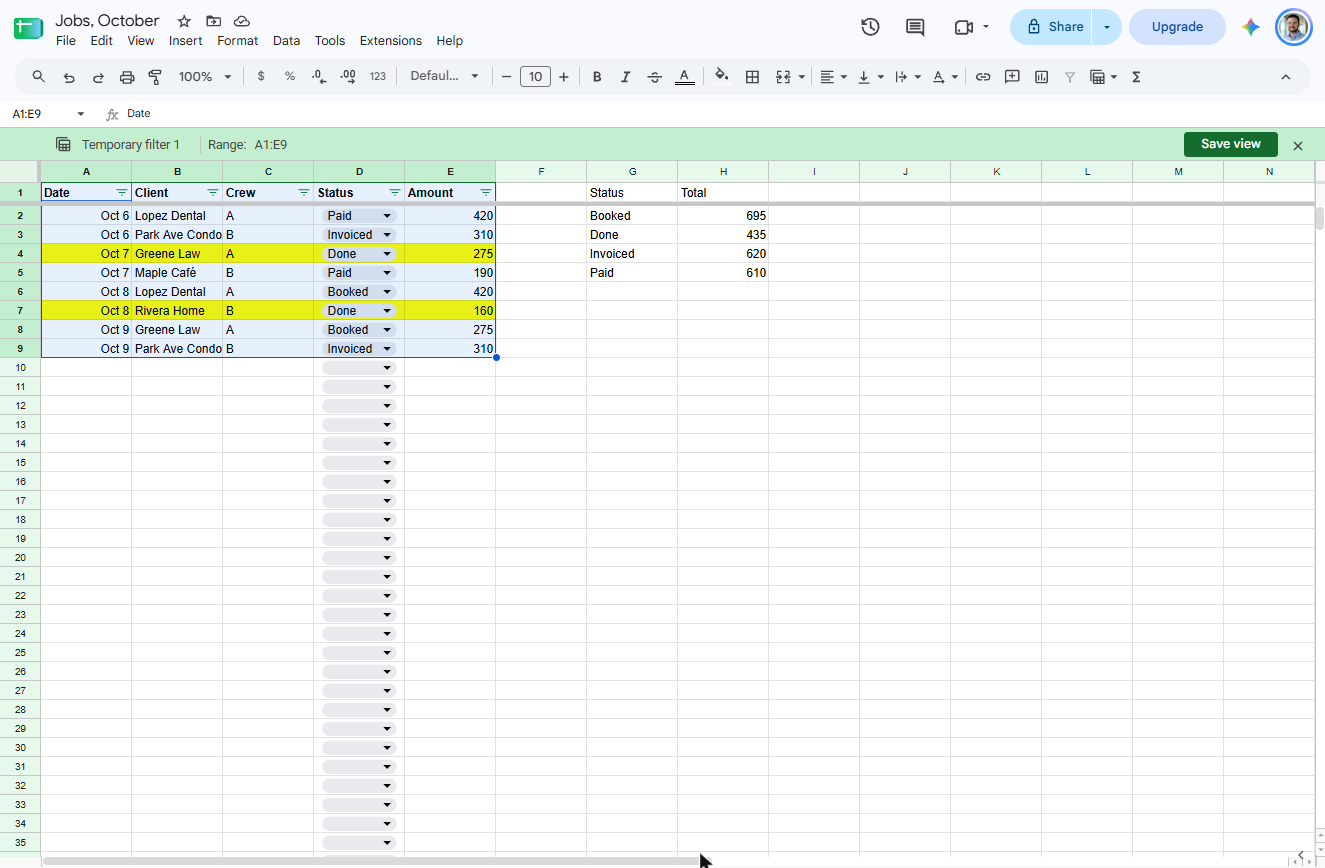Star the Jobs, October document
Image resolution: width=1325 pixels, height=868 pixels.
click(x=184, y=21)
